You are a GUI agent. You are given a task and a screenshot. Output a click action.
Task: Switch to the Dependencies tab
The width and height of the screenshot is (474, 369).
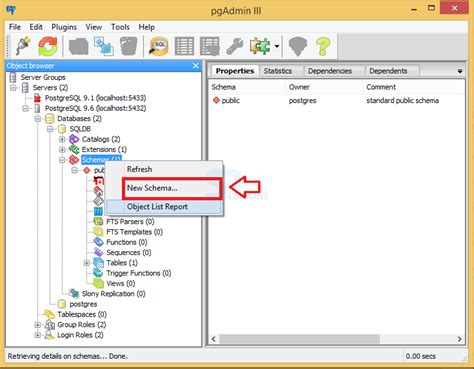[330, 71]
